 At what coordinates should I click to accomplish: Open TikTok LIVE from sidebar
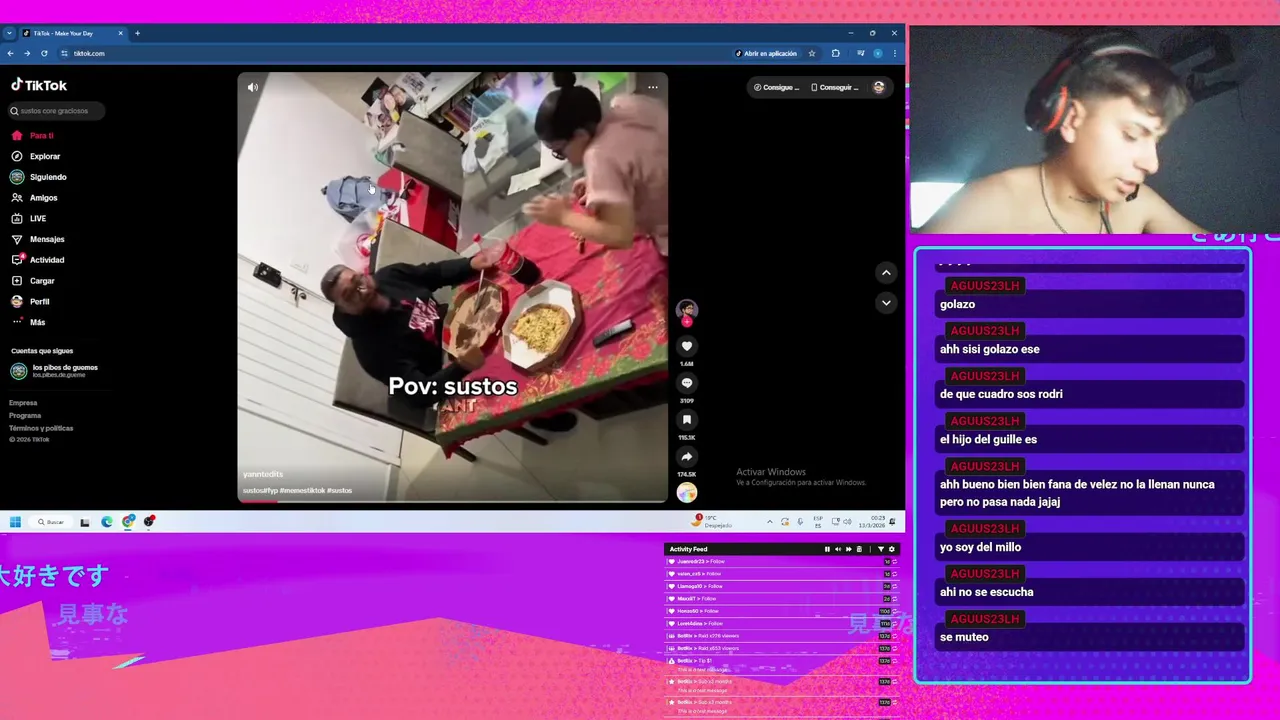29,218
